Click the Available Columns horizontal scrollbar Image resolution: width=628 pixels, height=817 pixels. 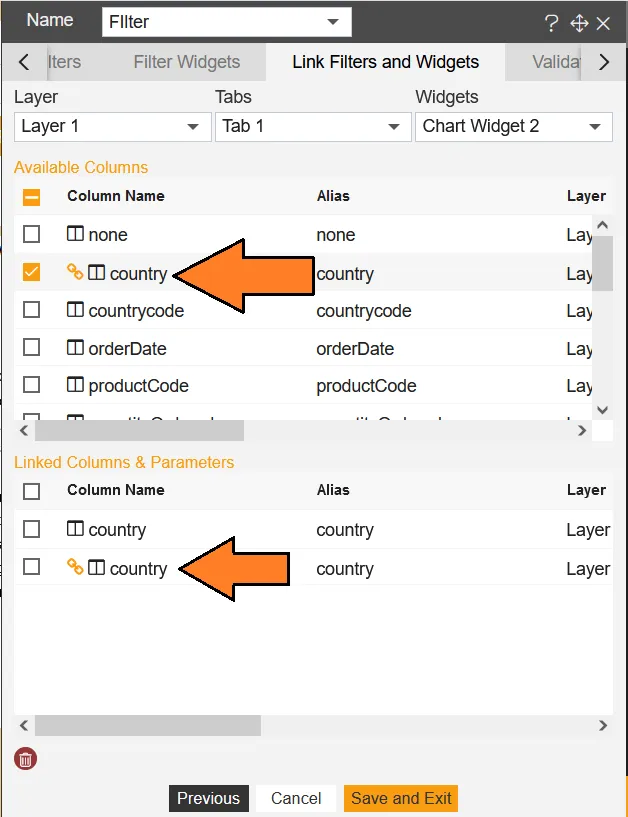pos(140,431)
